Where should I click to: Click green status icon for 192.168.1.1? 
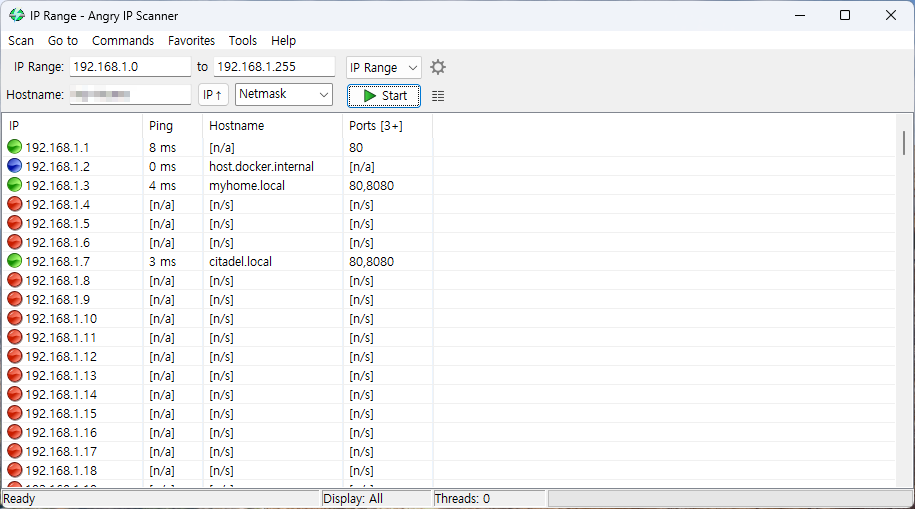pyautogui.click(x=15, y=148)
